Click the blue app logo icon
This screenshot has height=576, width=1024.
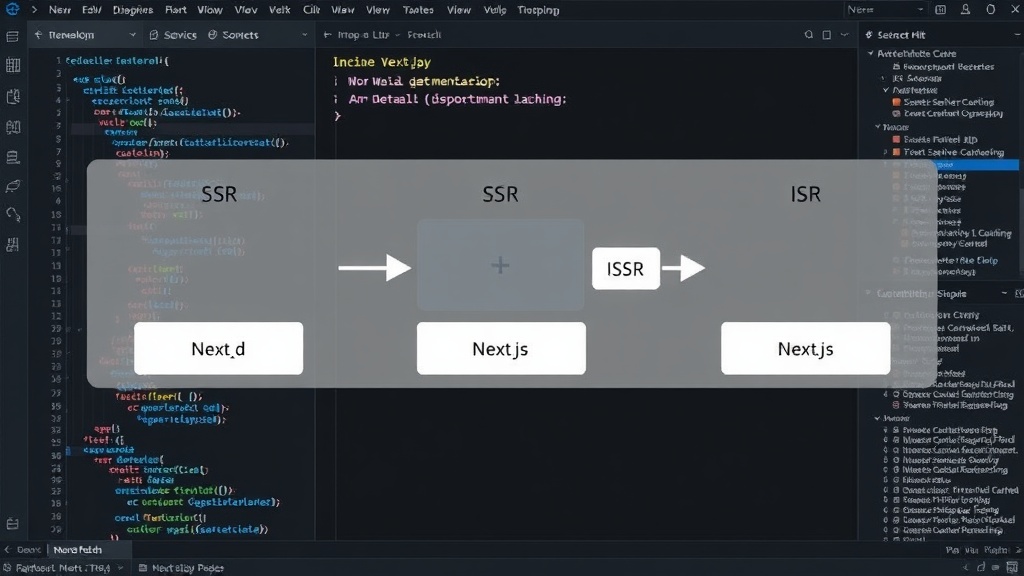tap(12, 9)
